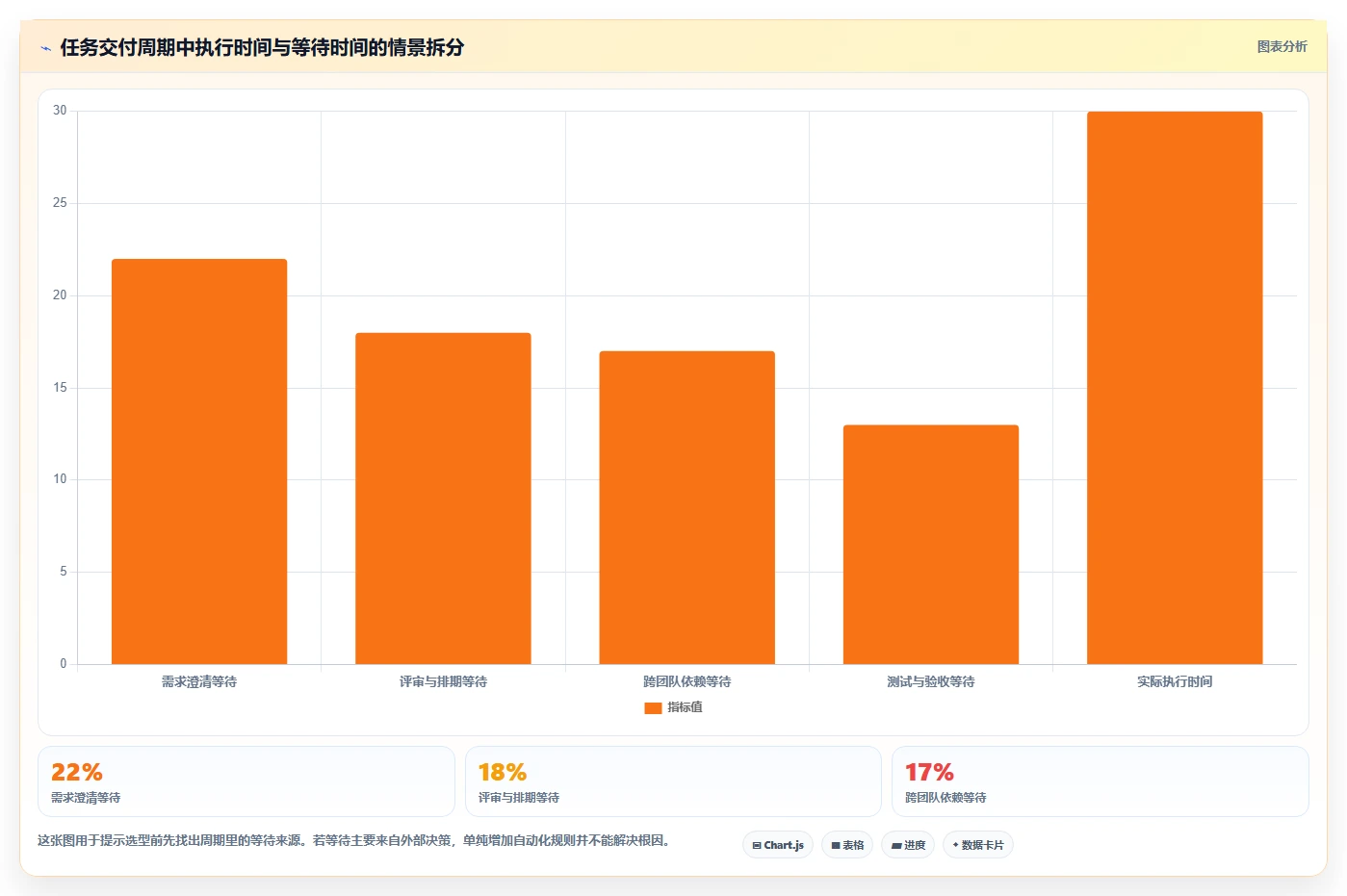Click the 评审与排期等待 bar
This screenshot has width=1347, height=896.
(443, 499)
